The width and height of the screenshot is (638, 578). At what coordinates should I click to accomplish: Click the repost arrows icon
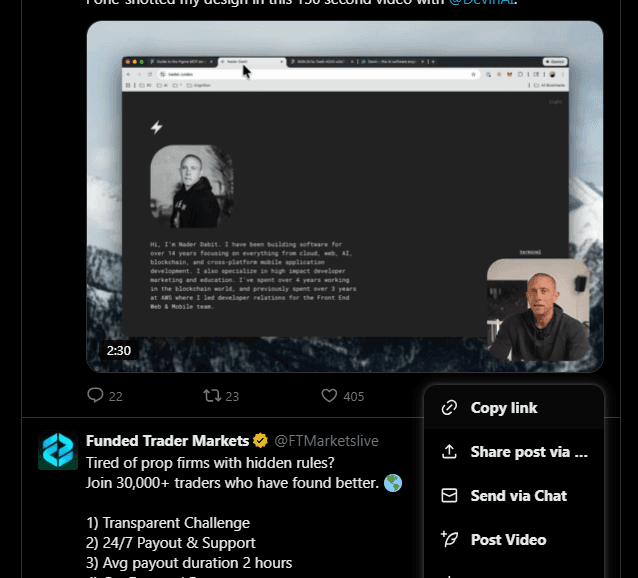tap(212, 395)
